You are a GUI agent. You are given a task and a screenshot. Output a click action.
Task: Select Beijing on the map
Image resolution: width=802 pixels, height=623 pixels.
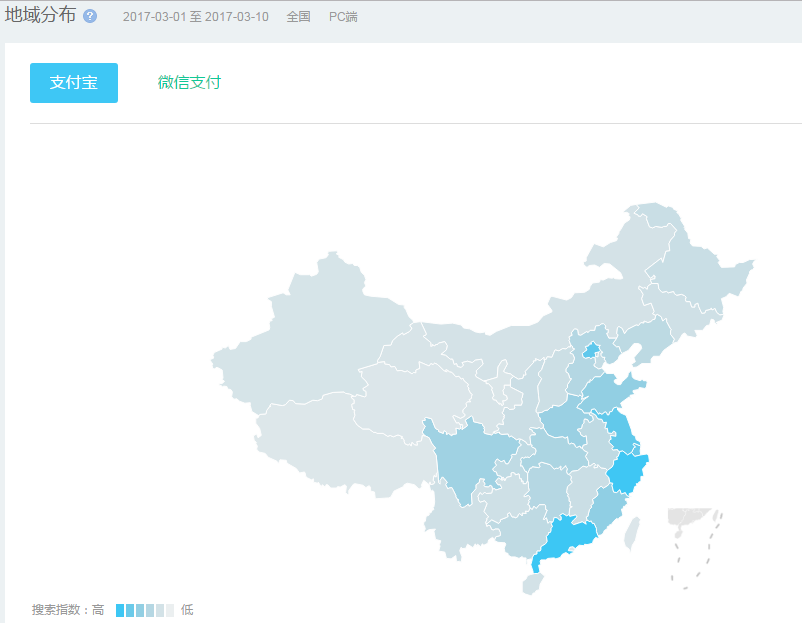(592, 350)
